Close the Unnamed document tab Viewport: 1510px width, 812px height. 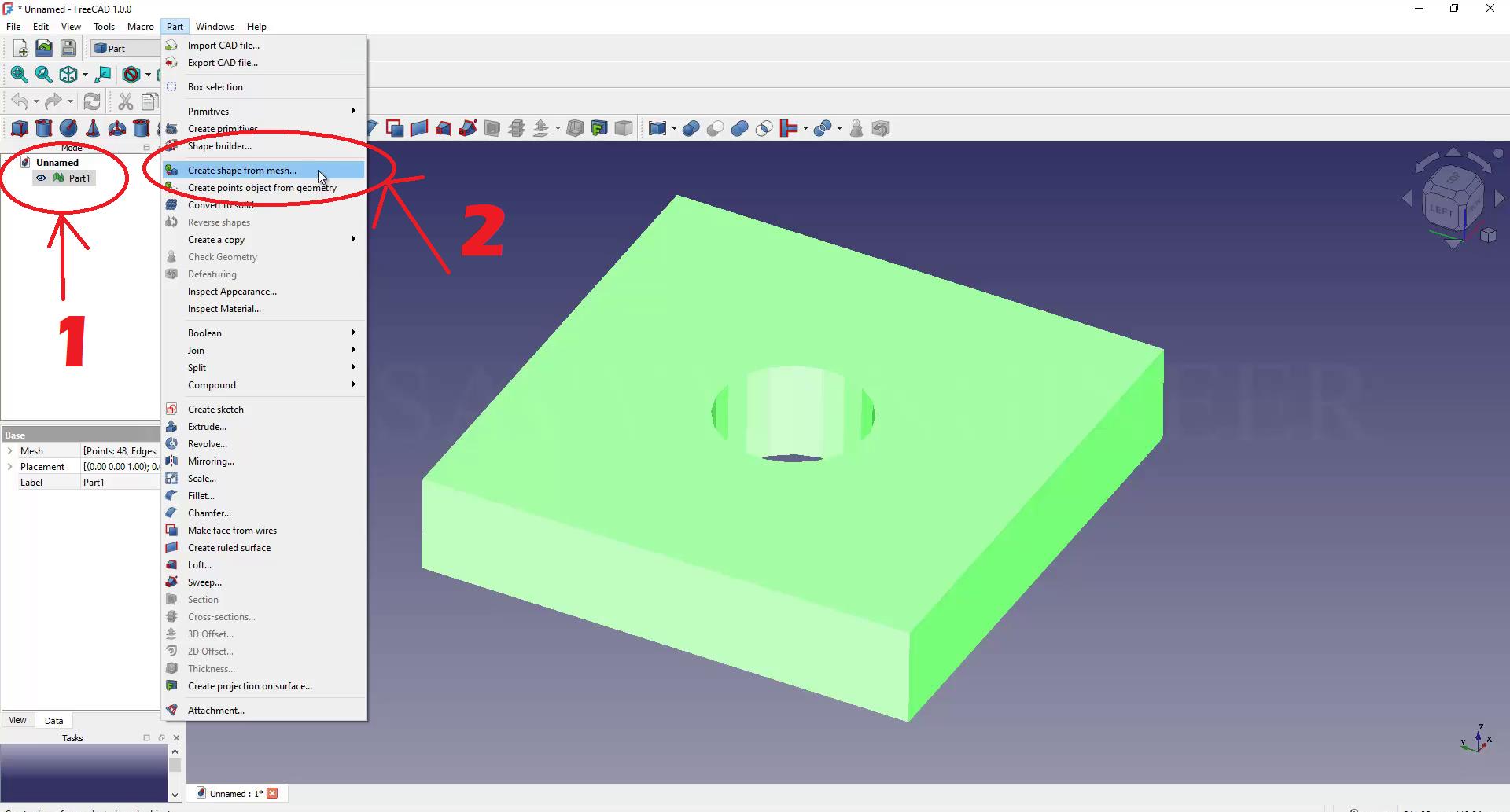tap(272, 793)
